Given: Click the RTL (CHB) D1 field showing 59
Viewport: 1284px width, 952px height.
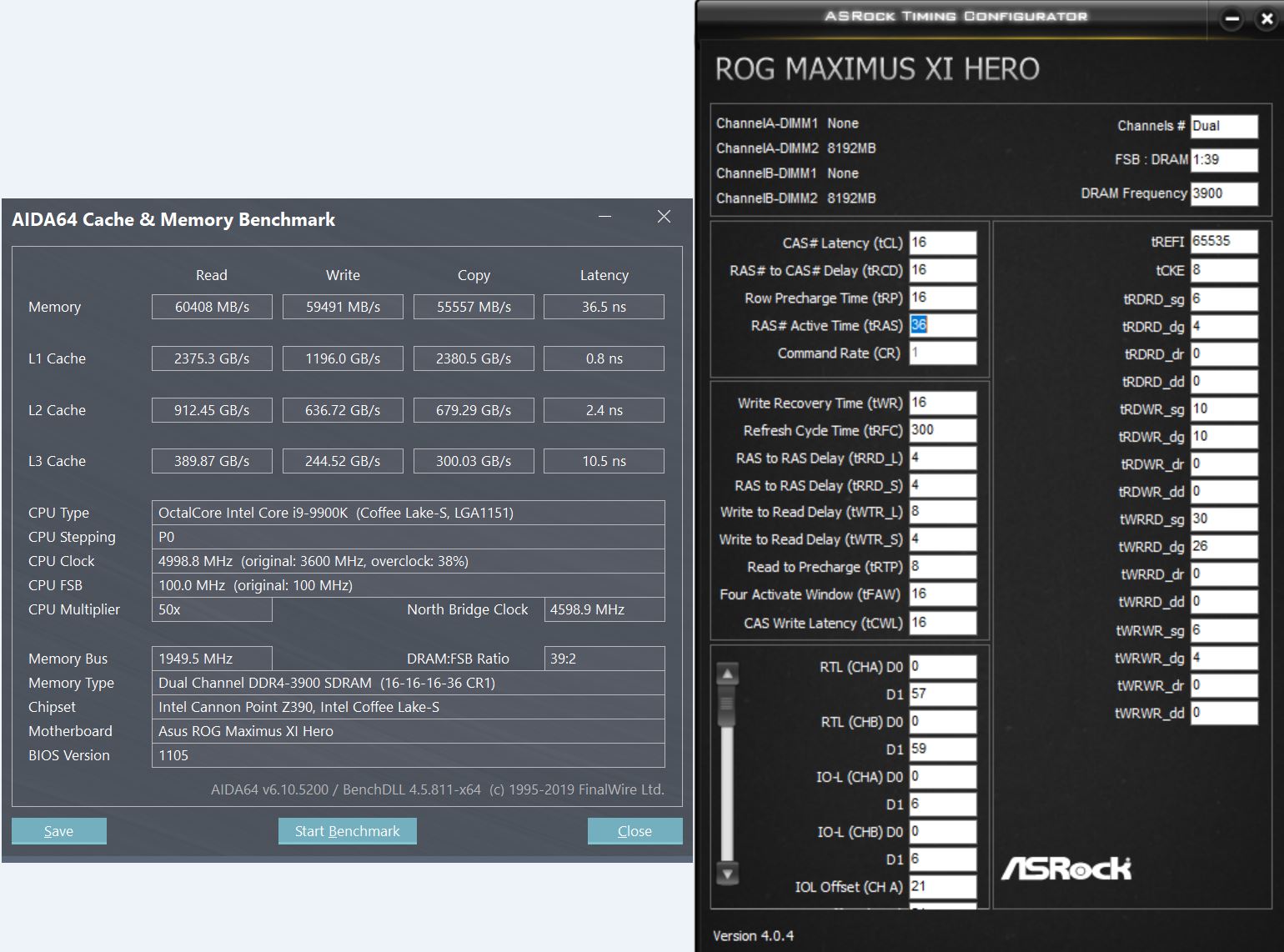Looking at the screenshot, I should [942, 749].
